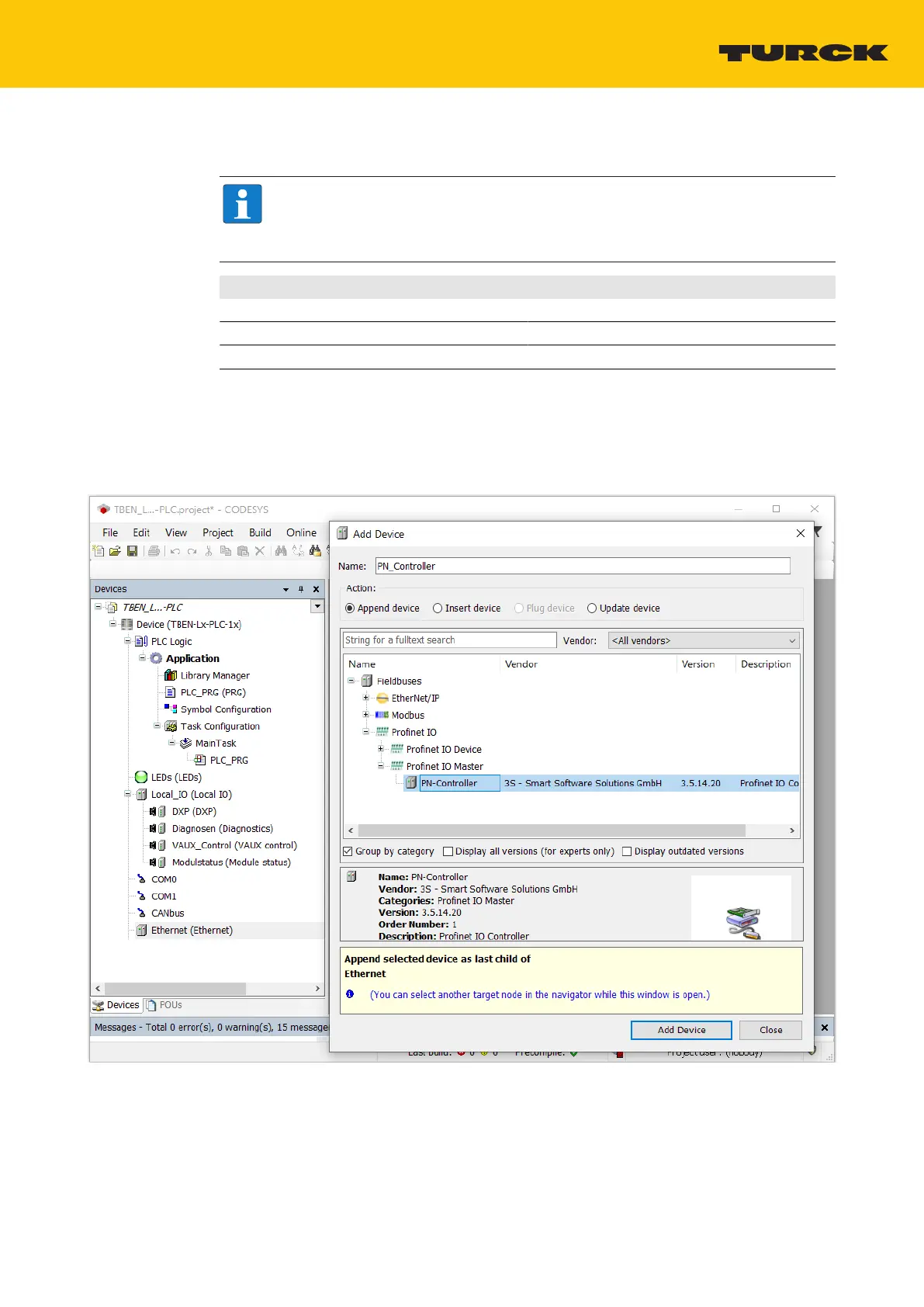The height and width of the screenshot is (1307, 924).
Task: Click the MainTask stack icon
Action: [185, 743]
